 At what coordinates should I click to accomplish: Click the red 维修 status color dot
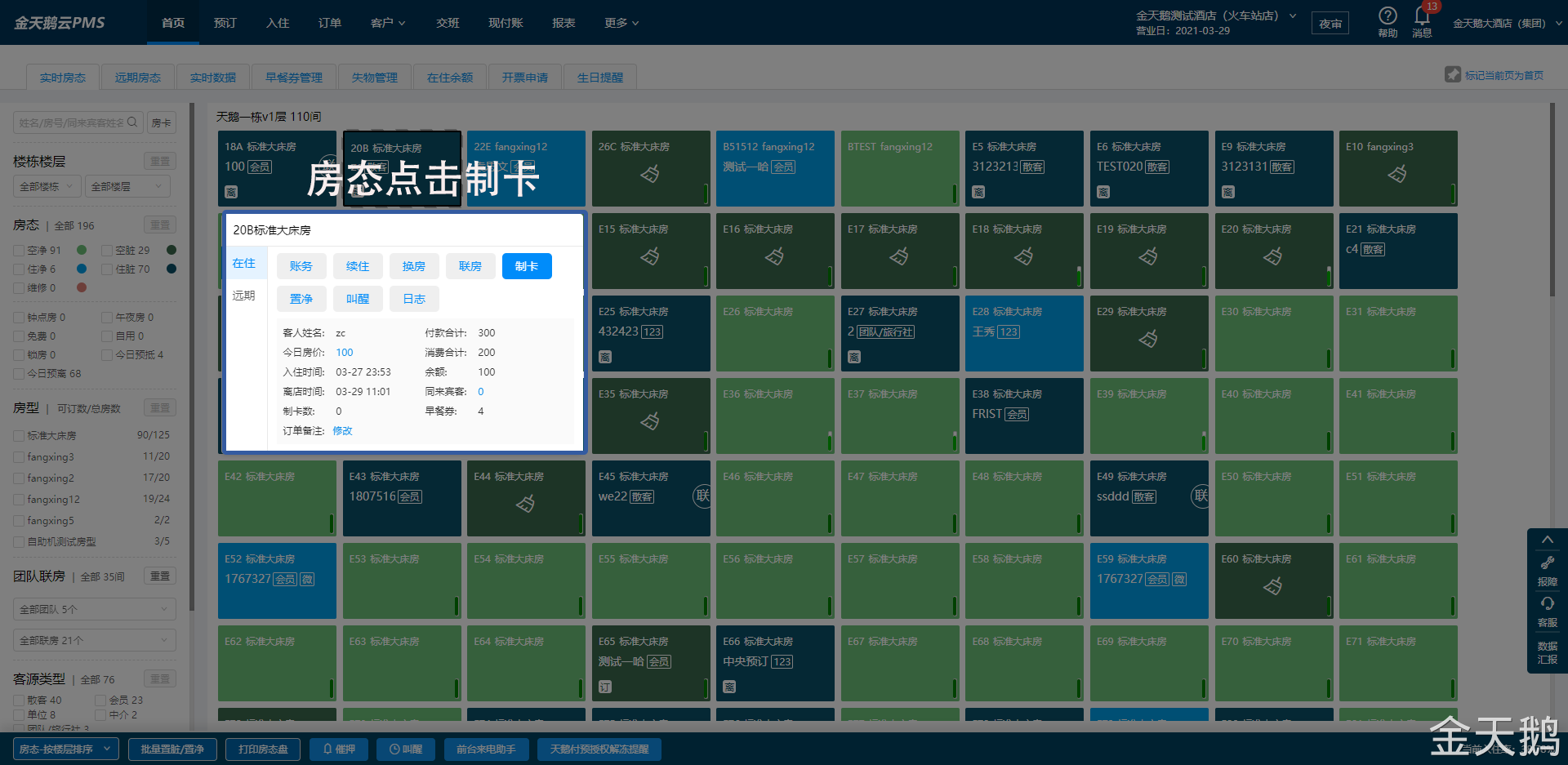point(82,287)
